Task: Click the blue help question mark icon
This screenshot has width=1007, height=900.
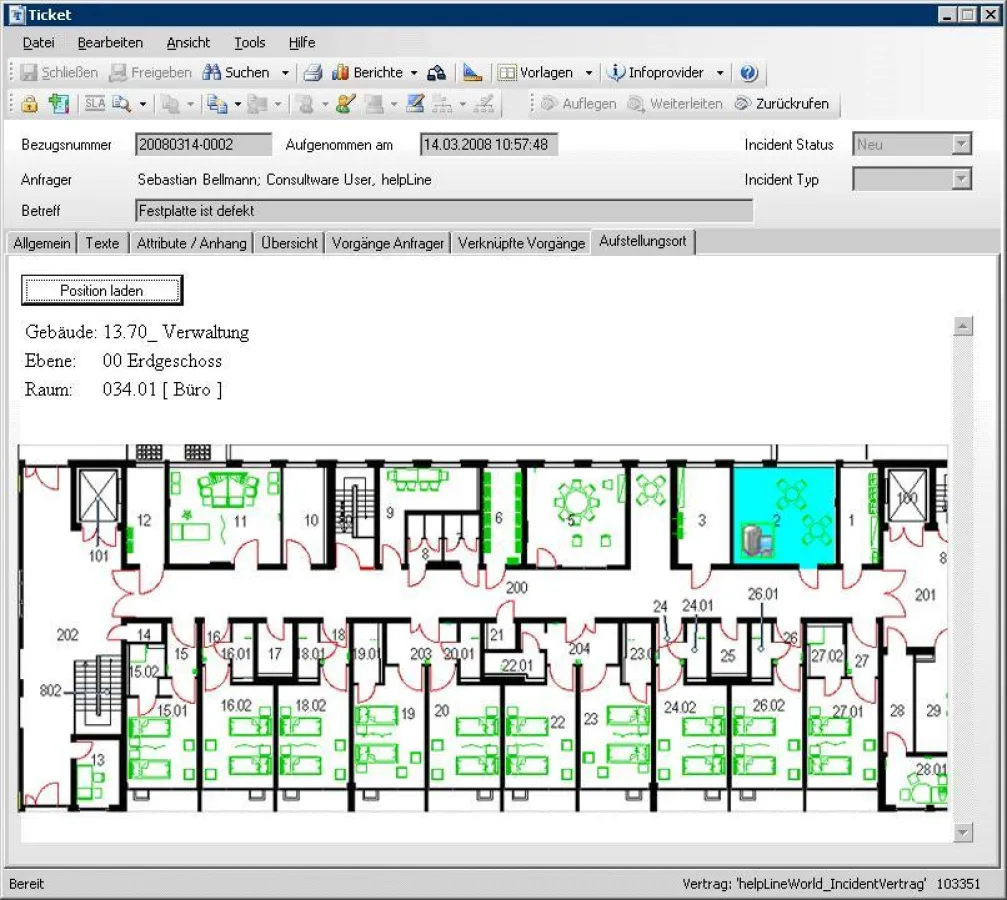Action: click(x=749, y=73)
